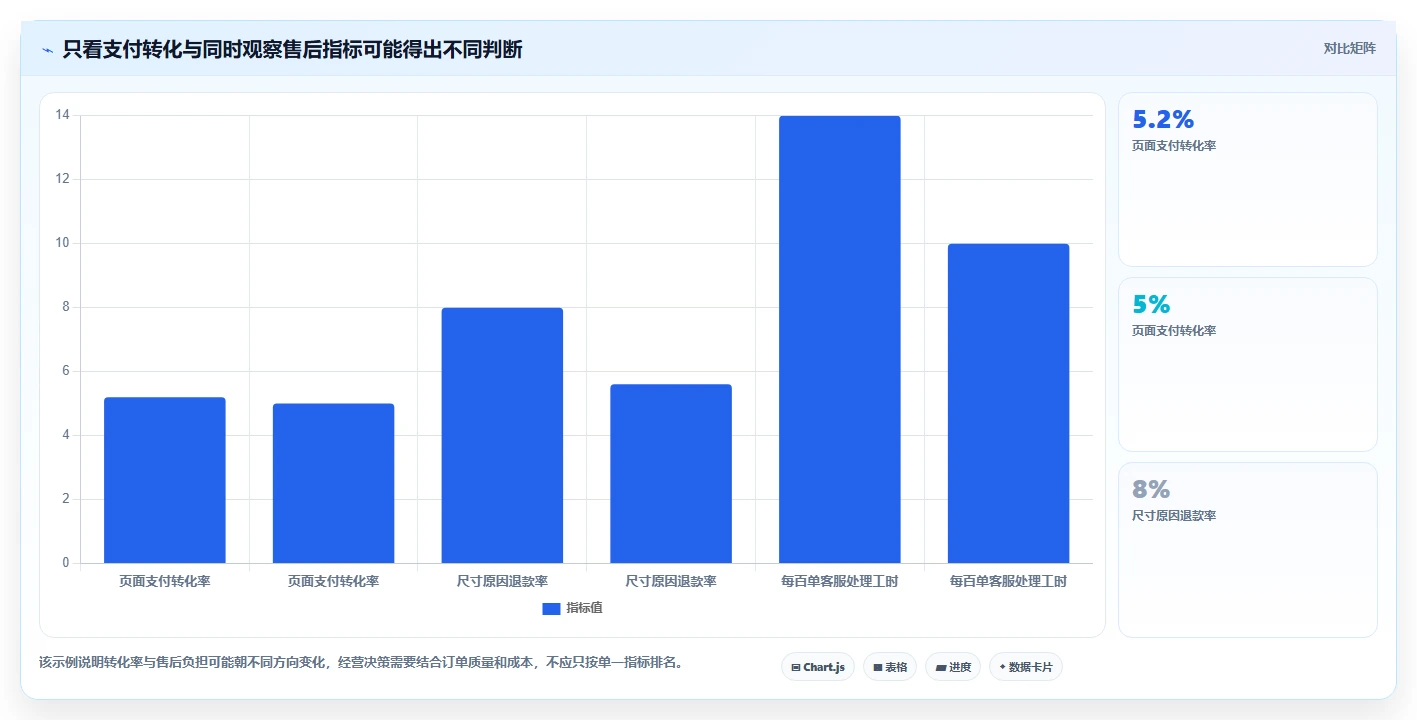
Task: Click the y-axis label 14
Action: [x=62, y=115]
